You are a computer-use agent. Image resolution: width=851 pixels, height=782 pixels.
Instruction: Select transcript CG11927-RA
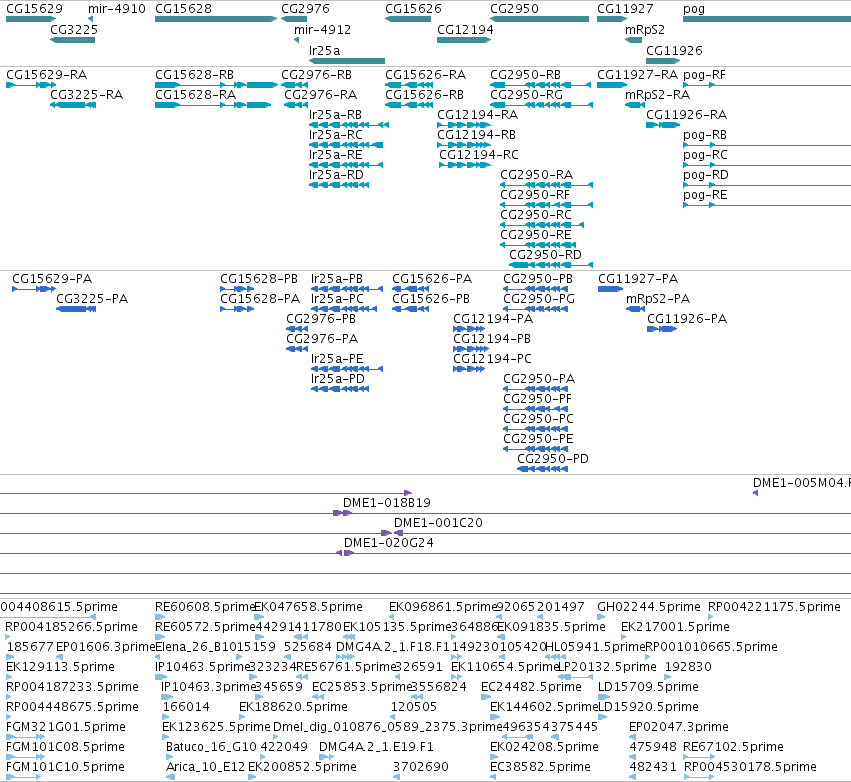612,85
